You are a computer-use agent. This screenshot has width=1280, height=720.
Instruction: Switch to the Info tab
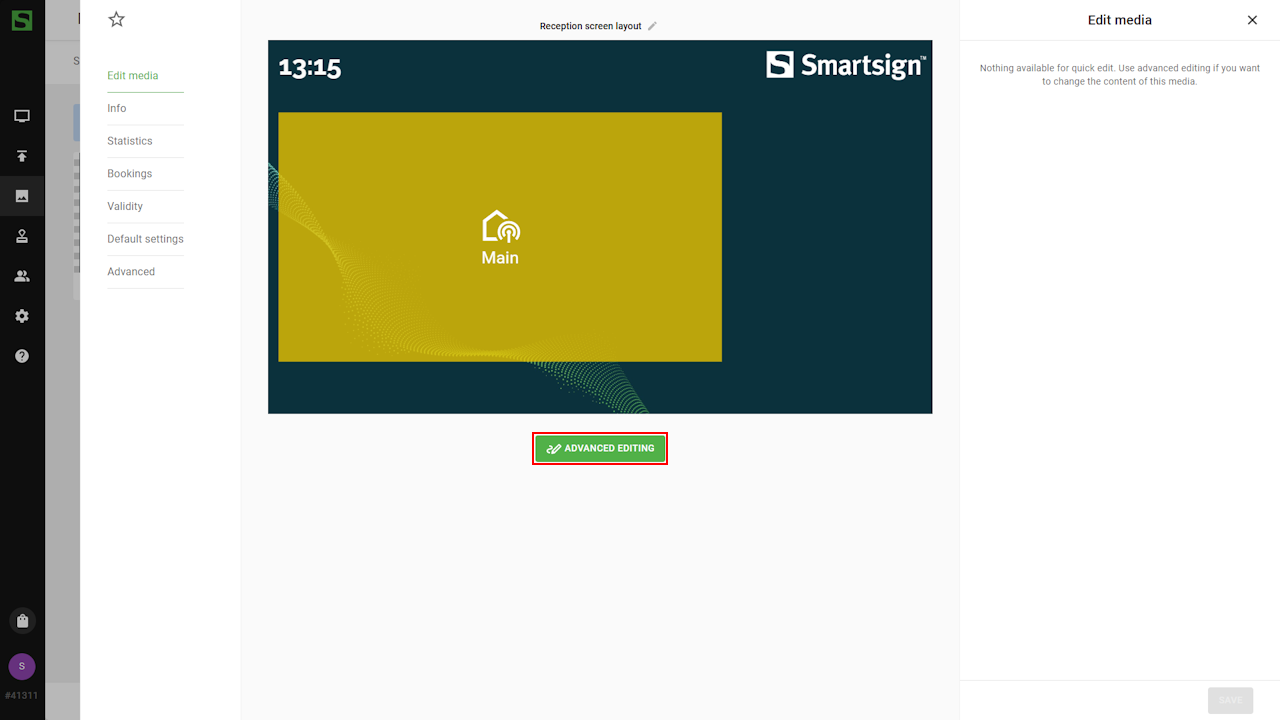[117, 108]
